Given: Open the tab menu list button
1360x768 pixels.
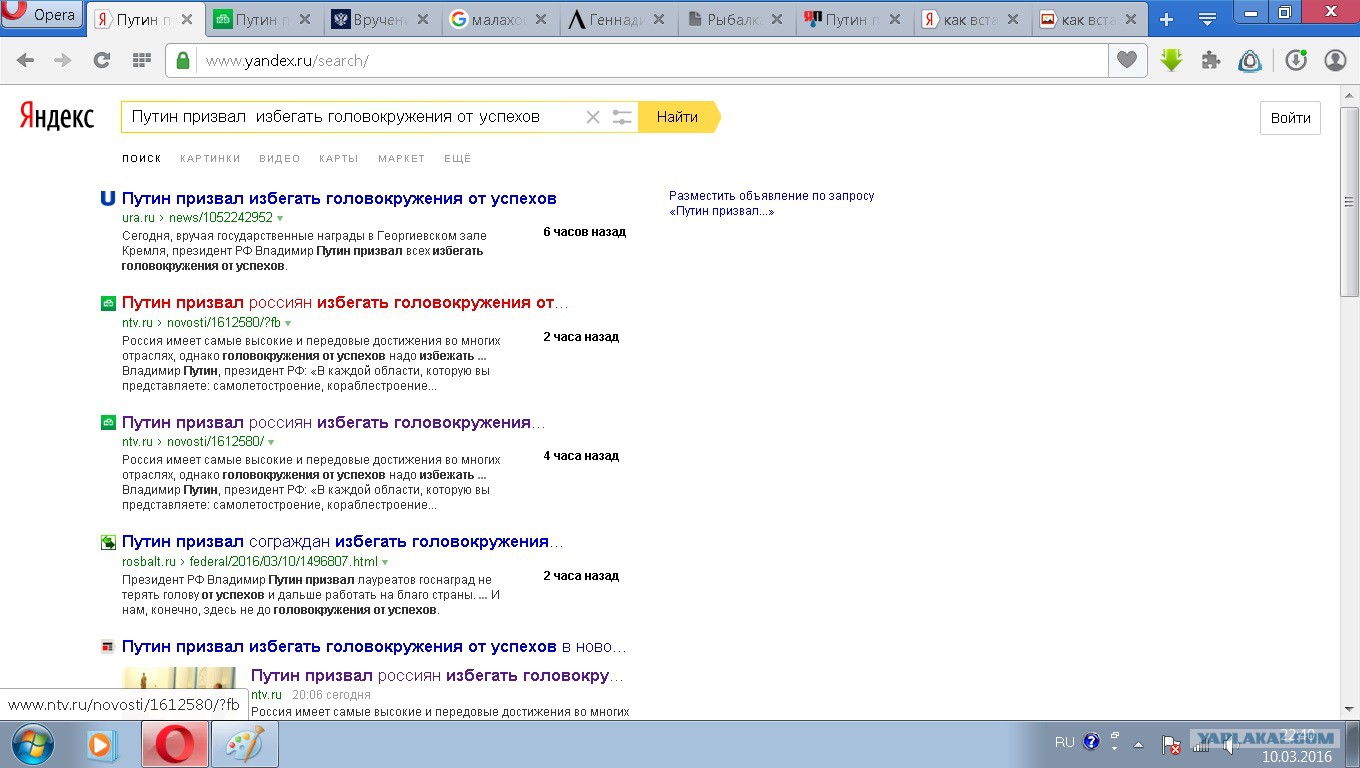Looking at the screenshot, I should (x=1207, y=19).
